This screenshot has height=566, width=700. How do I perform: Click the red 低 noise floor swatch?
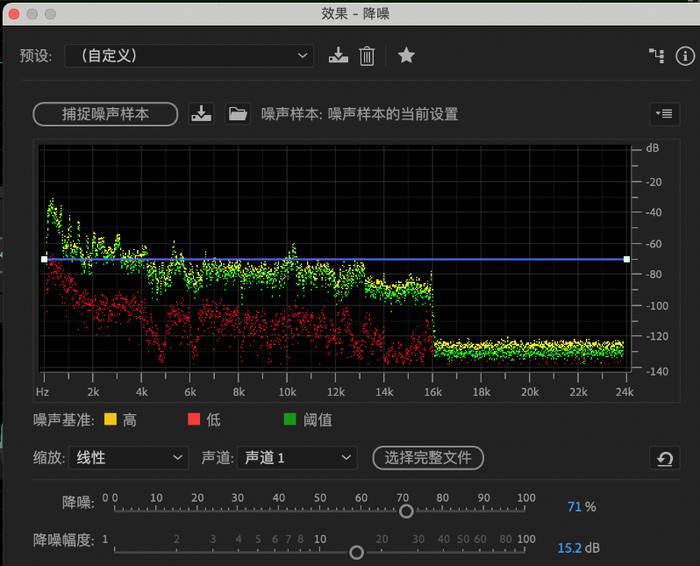tap(194, 419)
